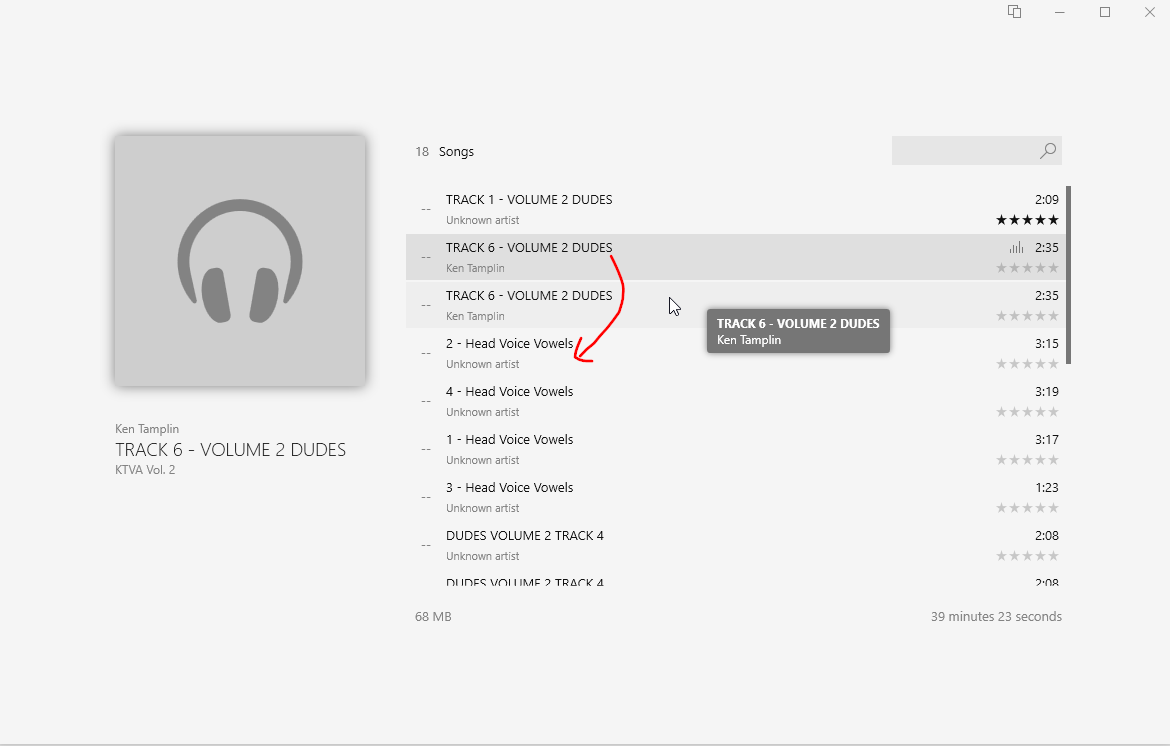The height and width of the screenshot is (746, 1170).
Task: Select the duplicate TRACK 6 row below the playing one
Action: point(530,295)
